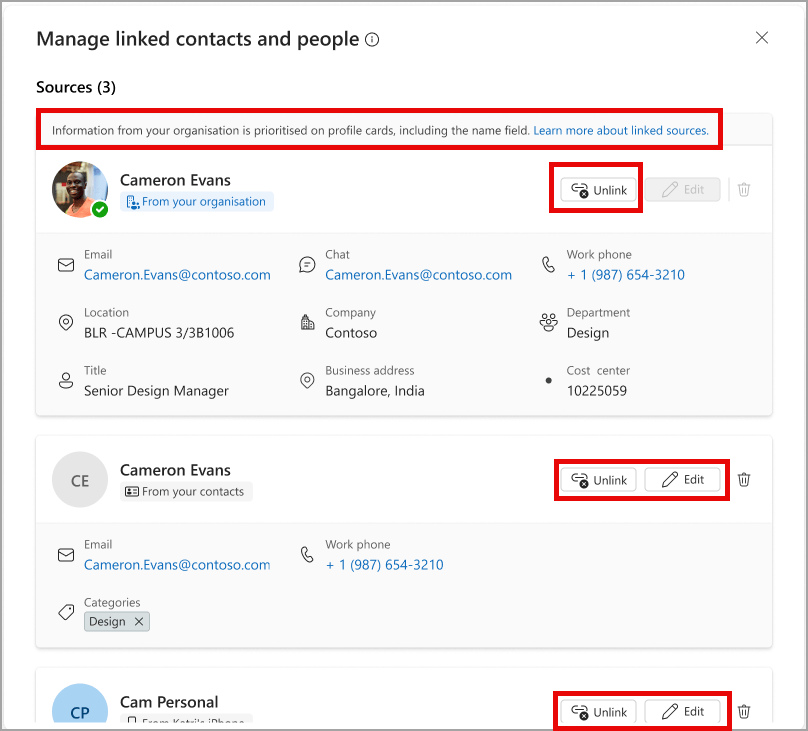Click the info icon next to the dialog title

point(370,39)
